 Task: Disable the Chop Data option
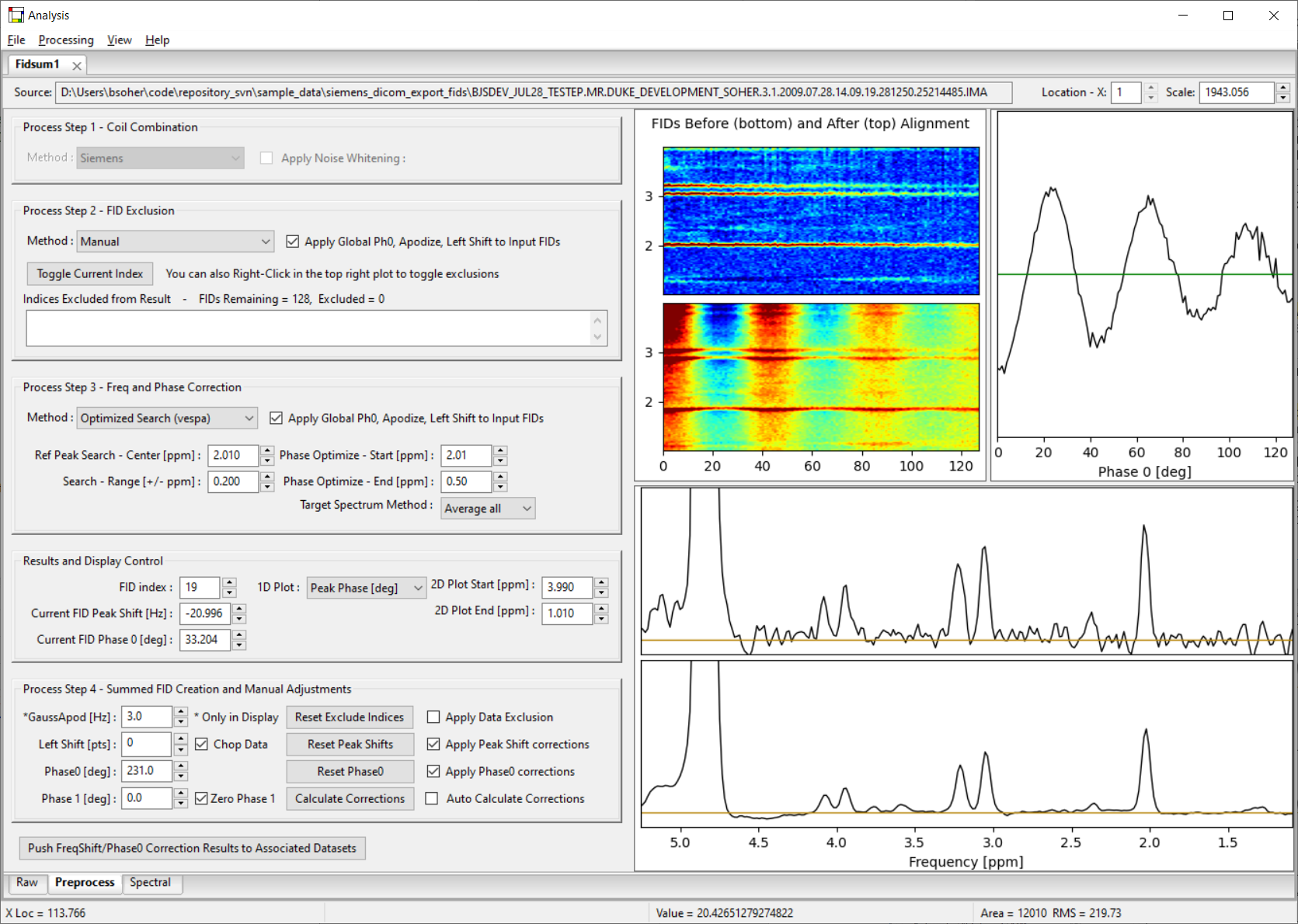[x=203, y=744]
